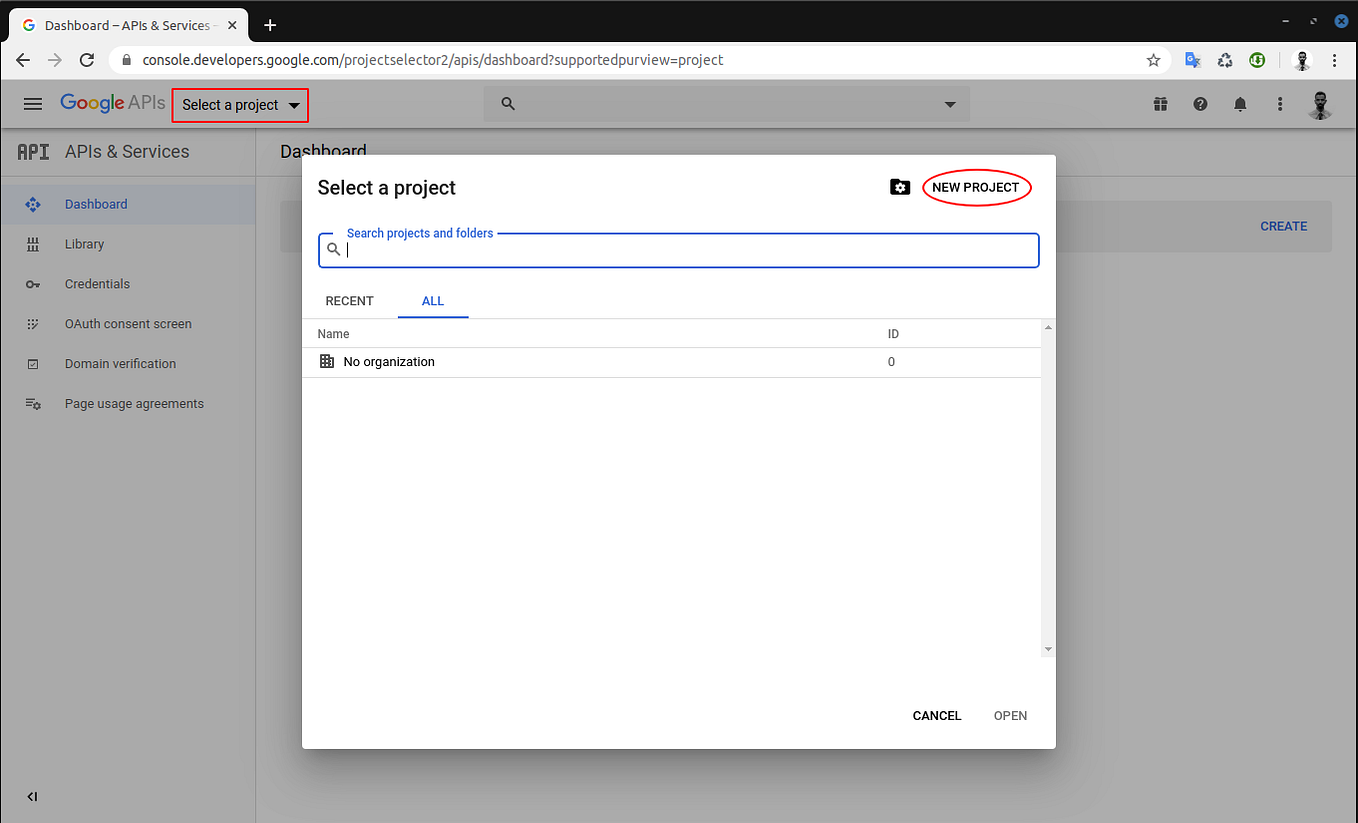Open the Google Translate extension icon
This screenshot has height=823, width=1358.
[1192, 60]
